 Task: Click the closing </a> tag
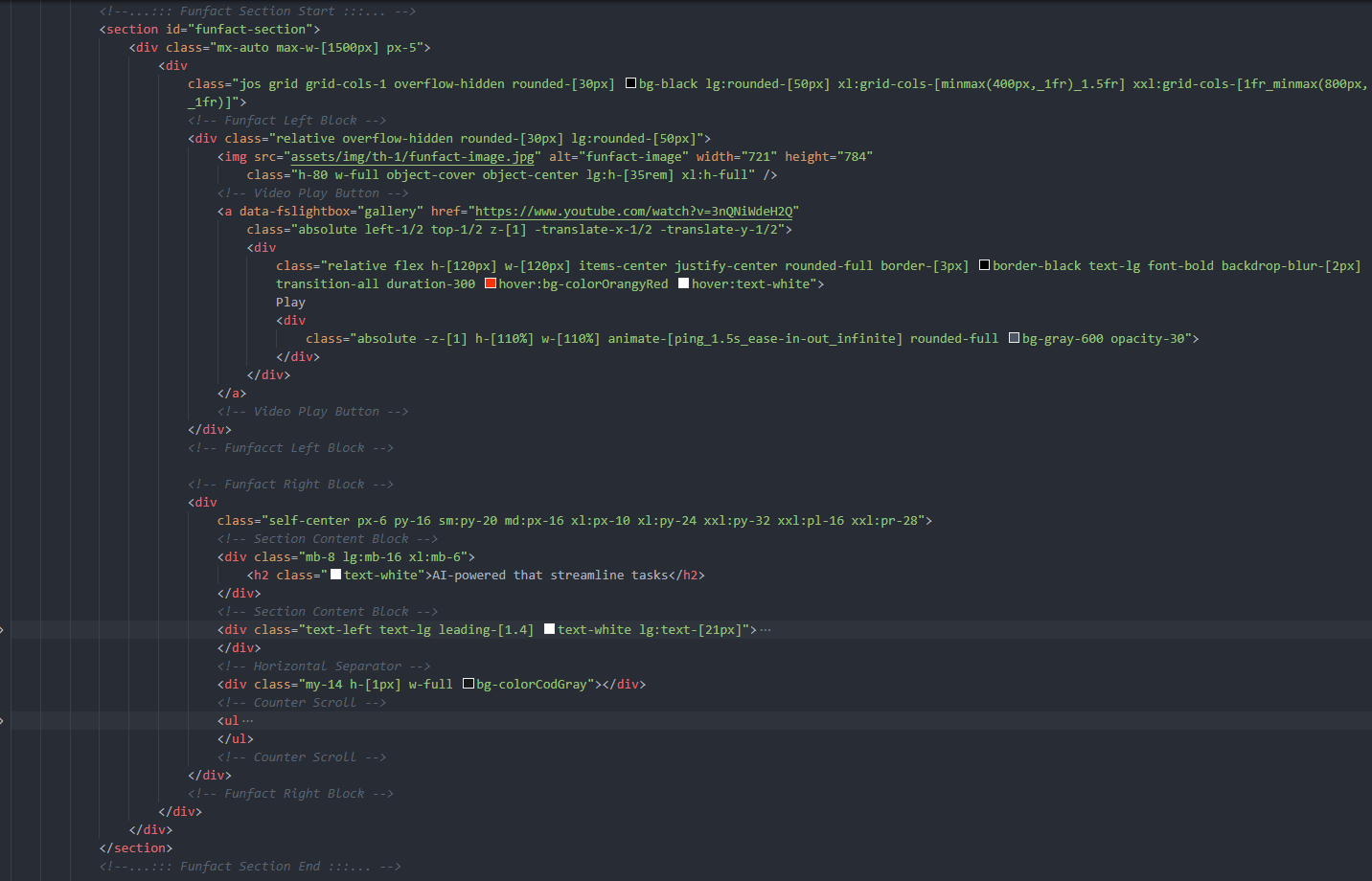click(232, 393)
